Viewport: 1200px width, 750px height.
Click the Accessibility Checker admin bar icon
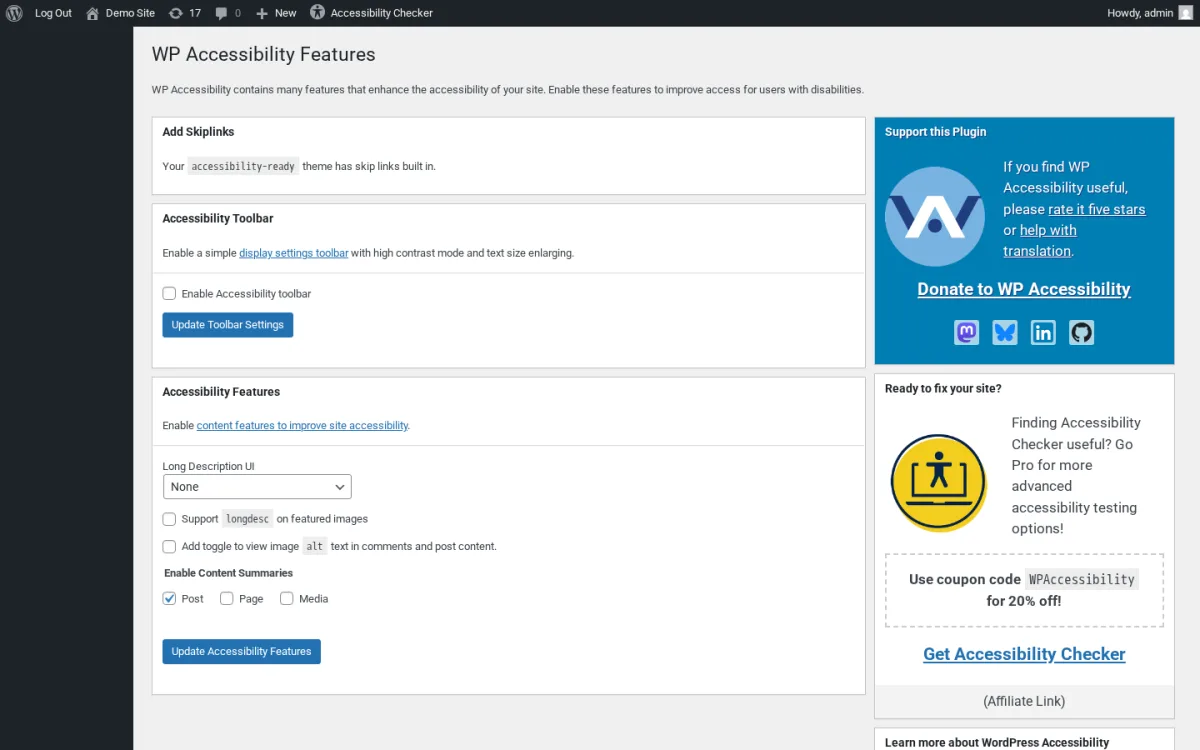click(317, 13)
